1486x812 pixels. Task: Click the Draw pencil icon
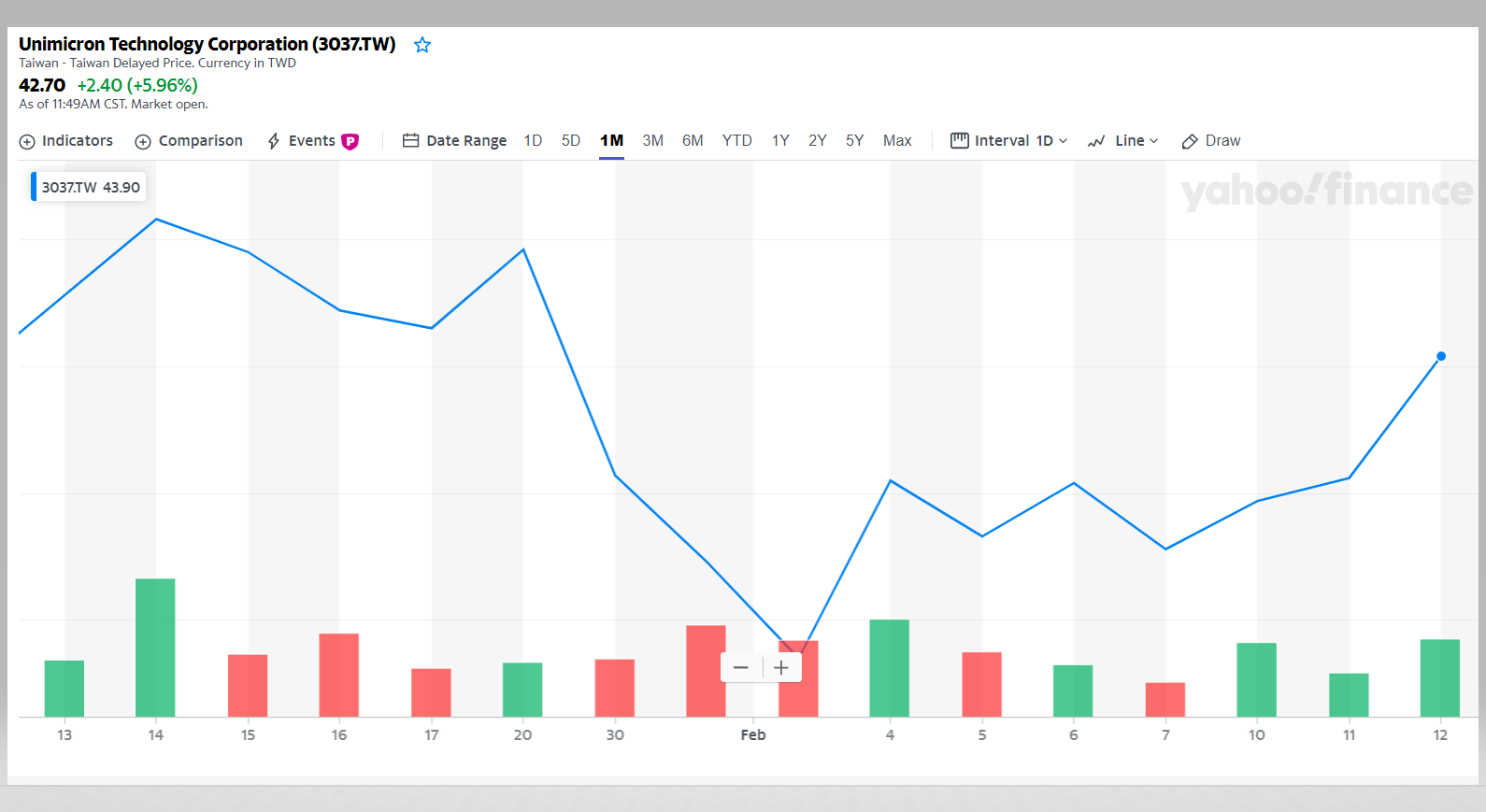pos(1190,141)
